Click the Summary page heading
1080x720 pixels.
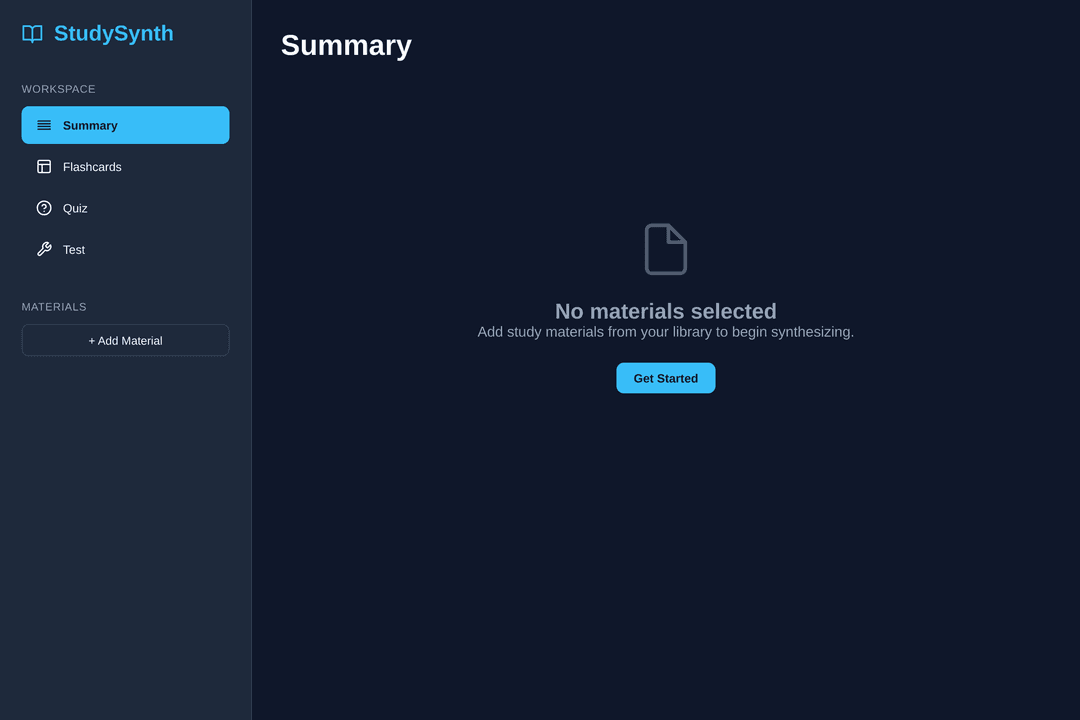click(x=346, y=45)
